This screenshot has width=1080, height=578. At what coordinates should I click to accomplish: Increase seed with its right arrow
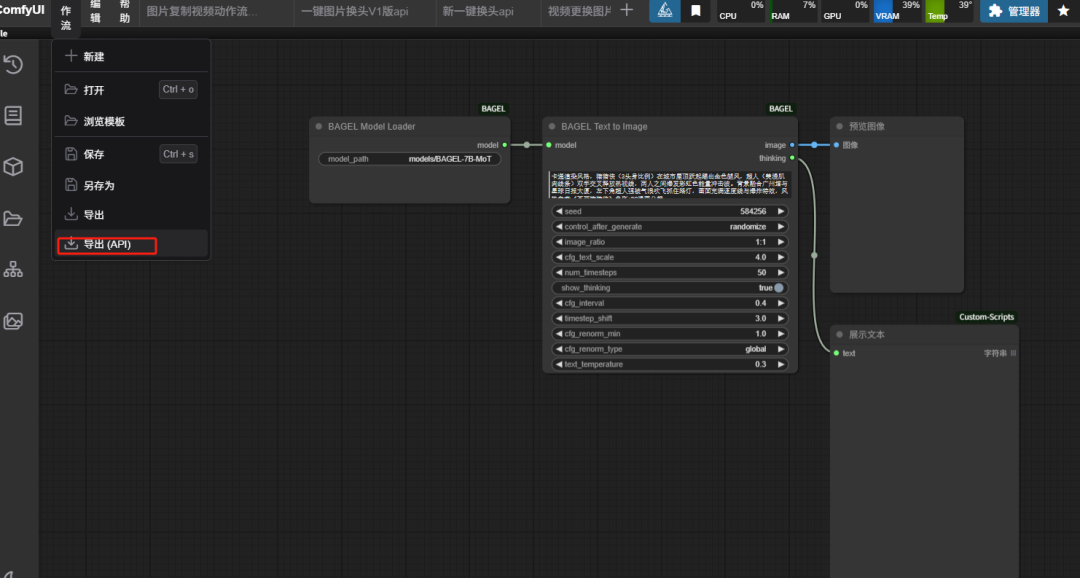point(781,211)
